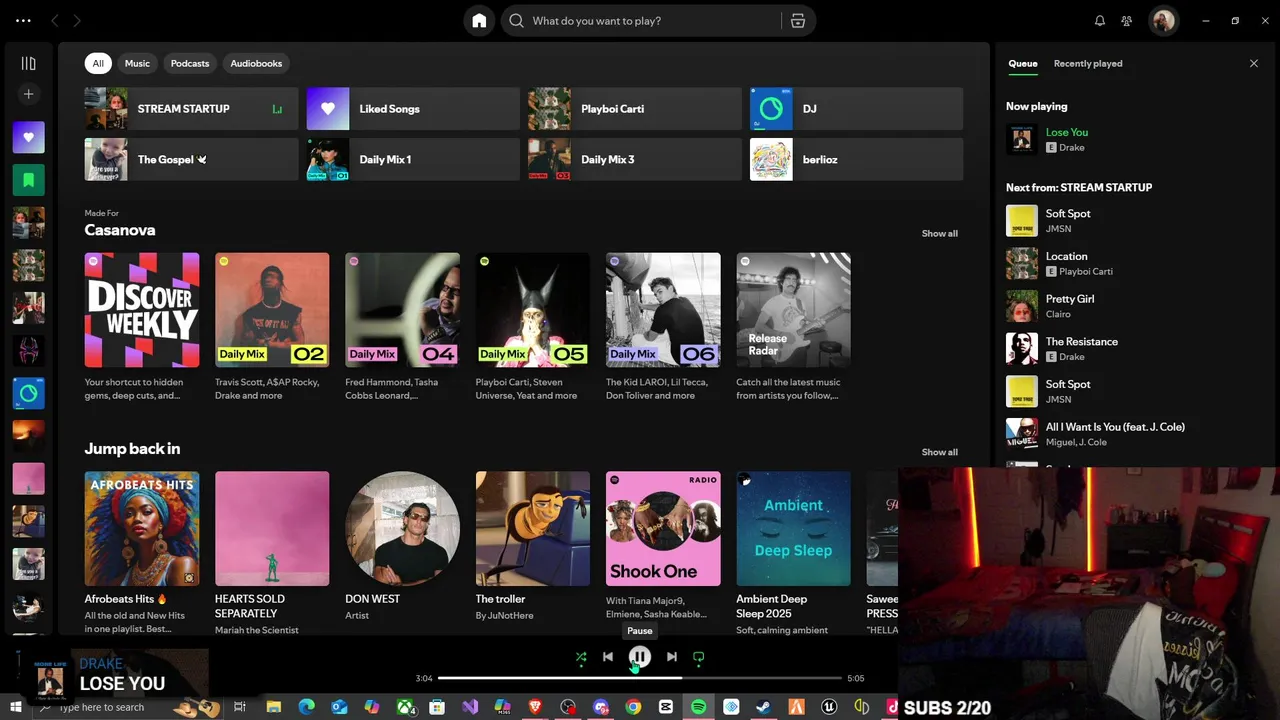This screenshot has height=720, width=1280.
Task: Open Windows Start menu
Action: point(16,707)
